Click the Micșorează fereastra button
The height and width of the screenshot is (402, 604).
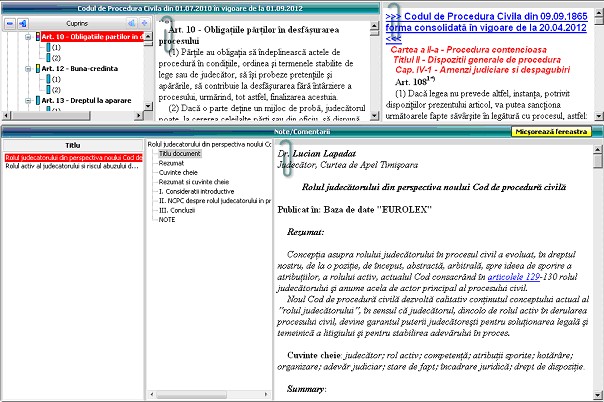tap(551, 132)
